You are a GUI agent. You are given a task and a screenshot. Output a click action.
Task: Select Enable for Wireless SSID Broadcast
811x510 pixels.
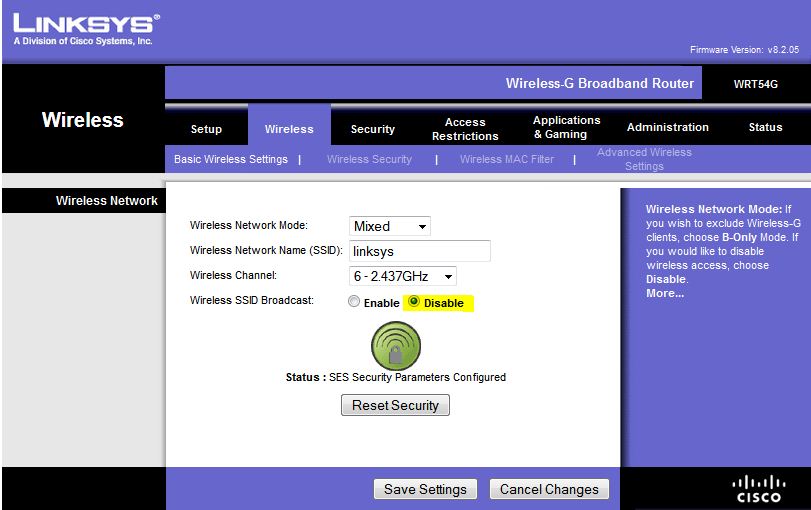(354, 302)
